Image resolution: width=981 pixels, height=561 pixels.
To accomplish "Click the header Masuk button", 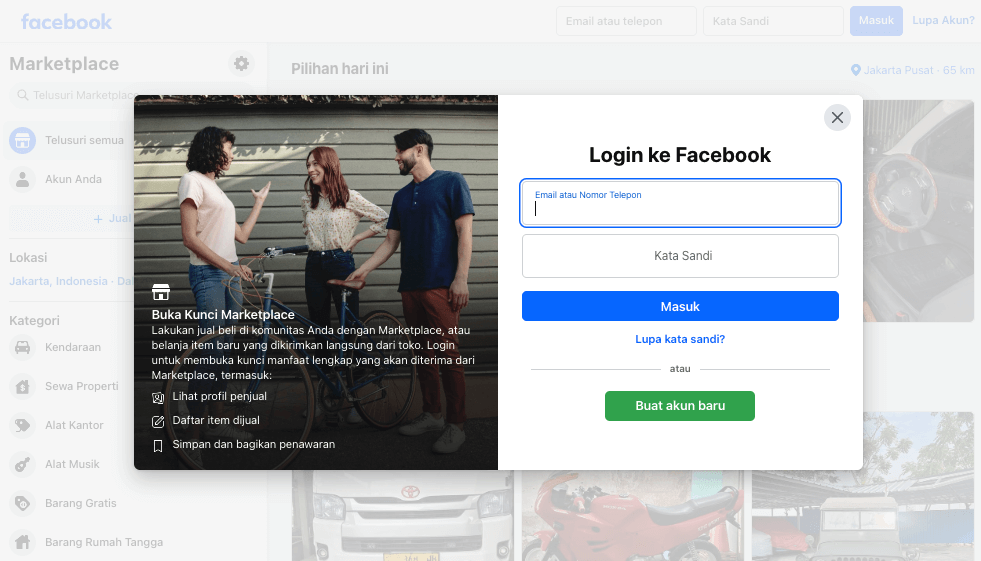I will (x=876, y=21).
